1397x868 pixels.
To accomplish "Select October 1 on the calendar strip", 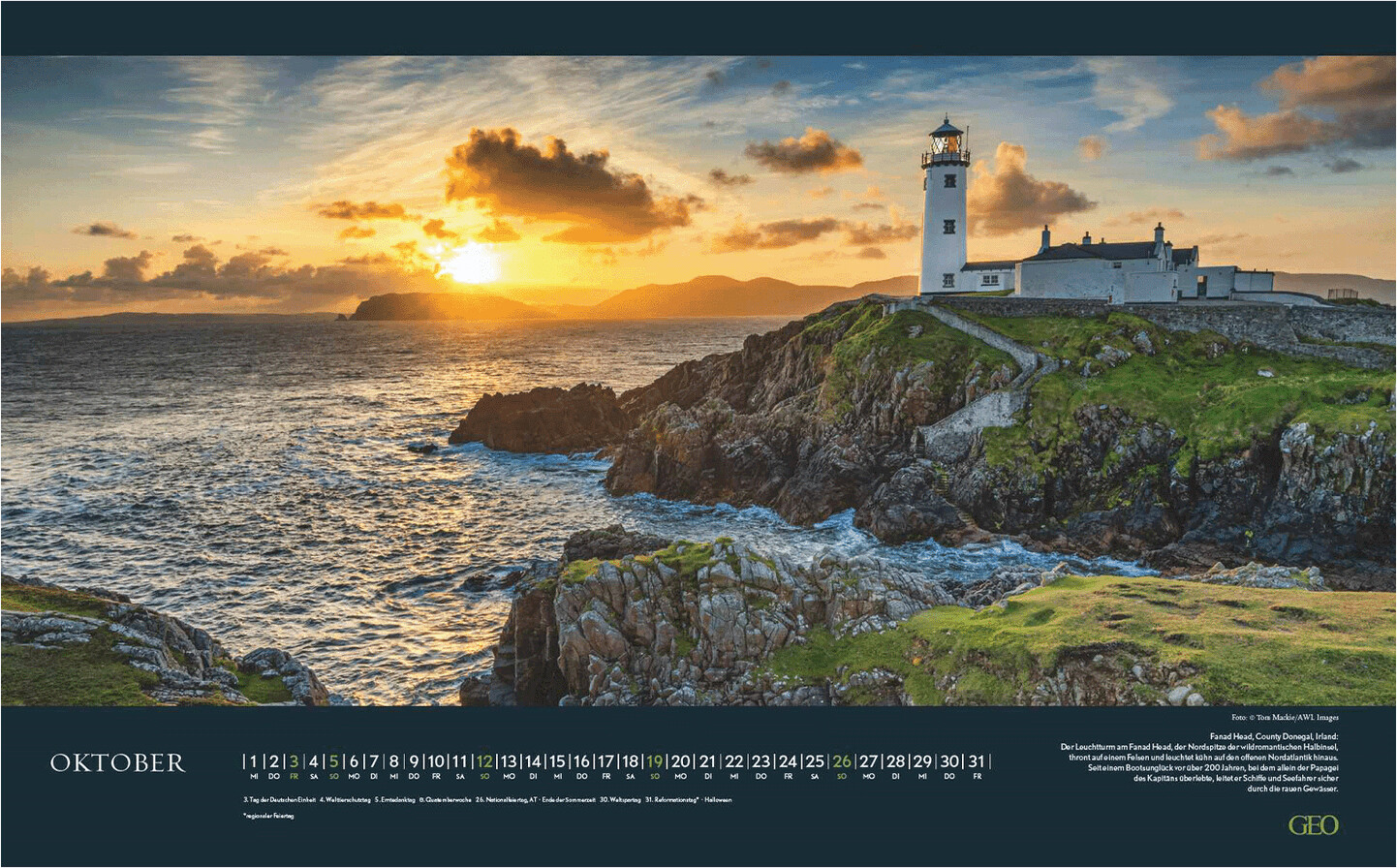I will (254, 762).
